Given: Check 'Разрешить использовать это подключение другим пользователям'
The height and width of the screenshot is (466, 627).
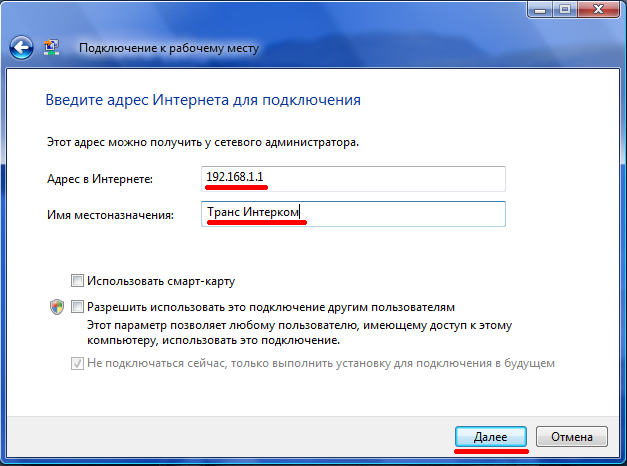Looking at the screenshot, I should tap(77, 307).
